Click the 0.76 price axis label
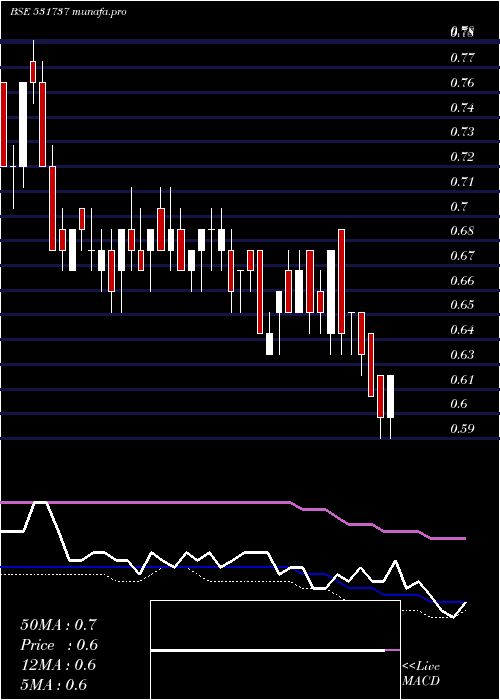500x700 pixels. point(462,83)
